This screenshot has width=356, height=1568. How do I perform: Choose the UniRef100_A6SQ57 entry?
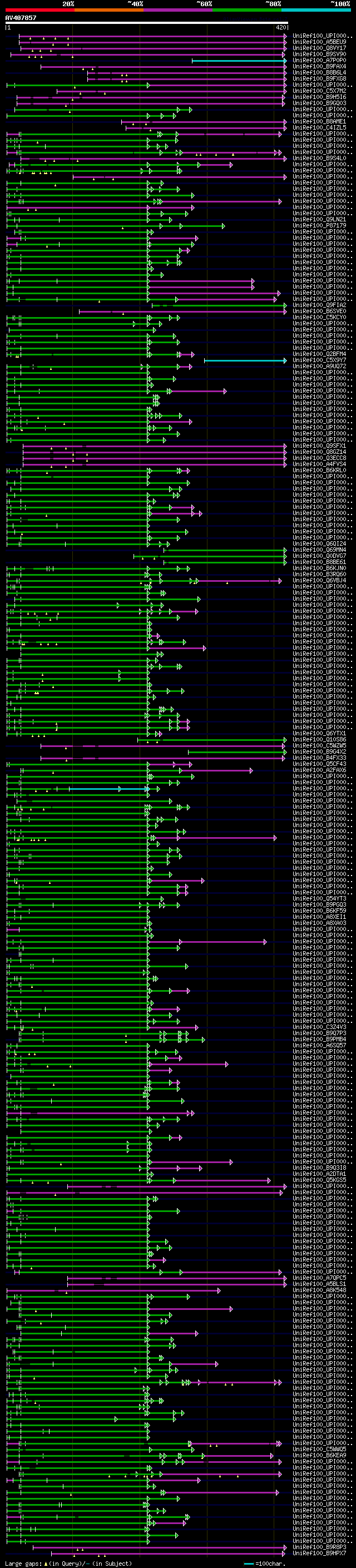pos(319,1045)
